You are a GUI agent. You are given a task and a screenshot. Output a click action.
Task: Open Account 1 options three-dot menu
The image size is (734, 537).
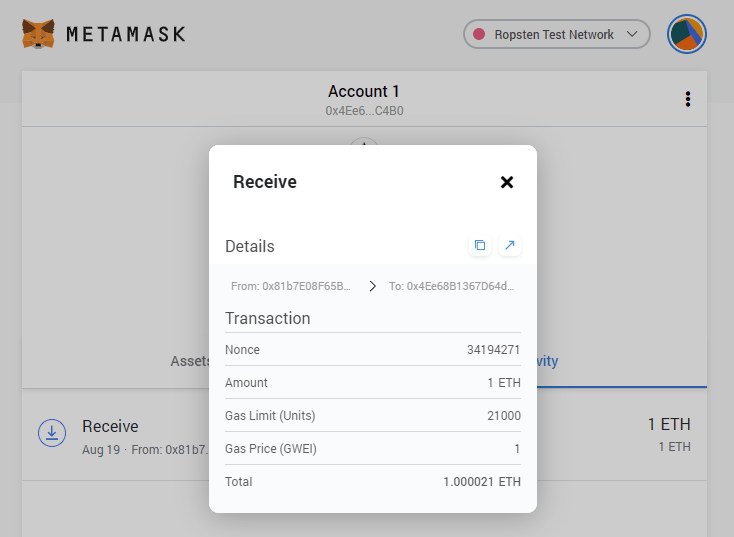pyautogui.click(x=688, y=99)
